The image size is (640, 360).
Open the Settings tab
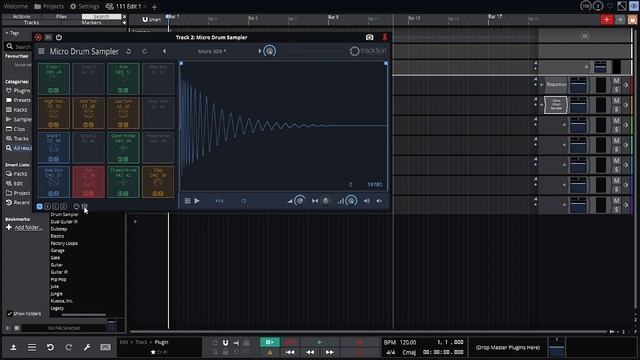pyautogui.click(x=85, y=7)
